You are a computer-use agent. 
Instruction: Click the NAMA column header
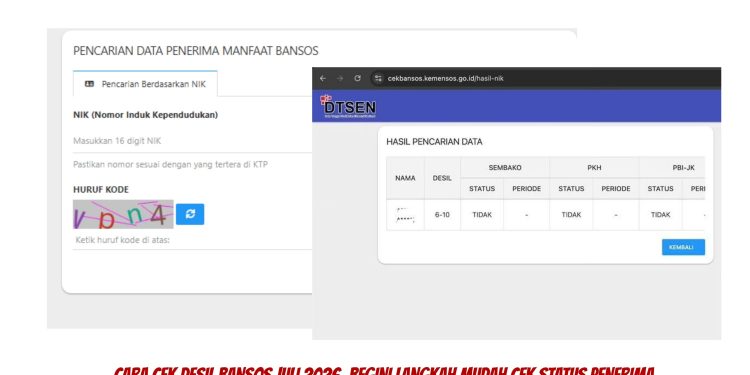coord(405,178)
